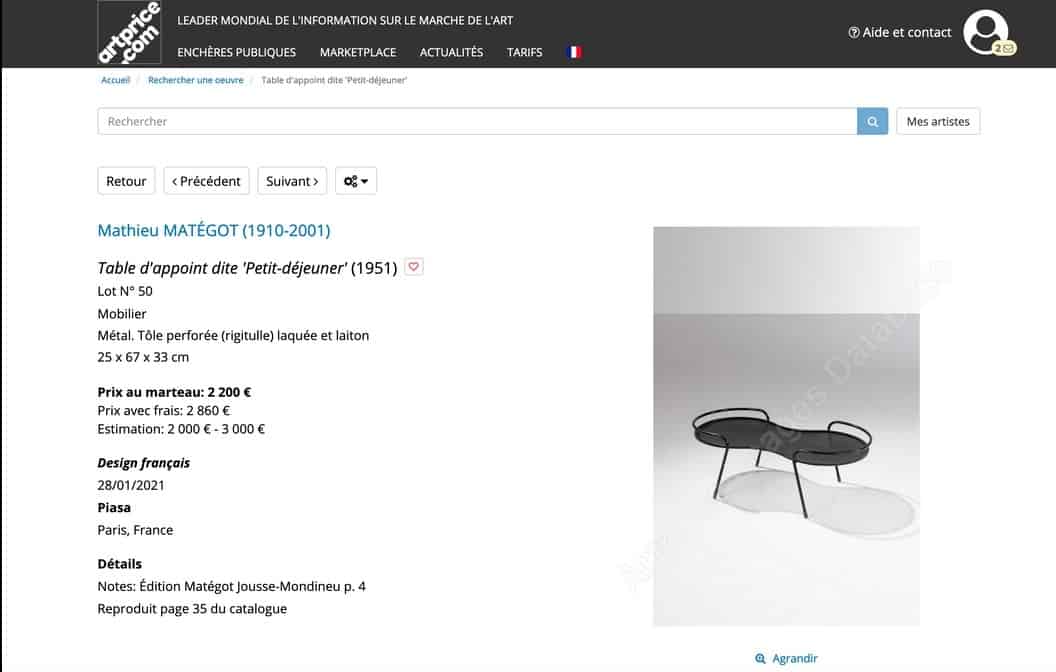Open the Enchères Publiques menu

click(x=236, y=52)
